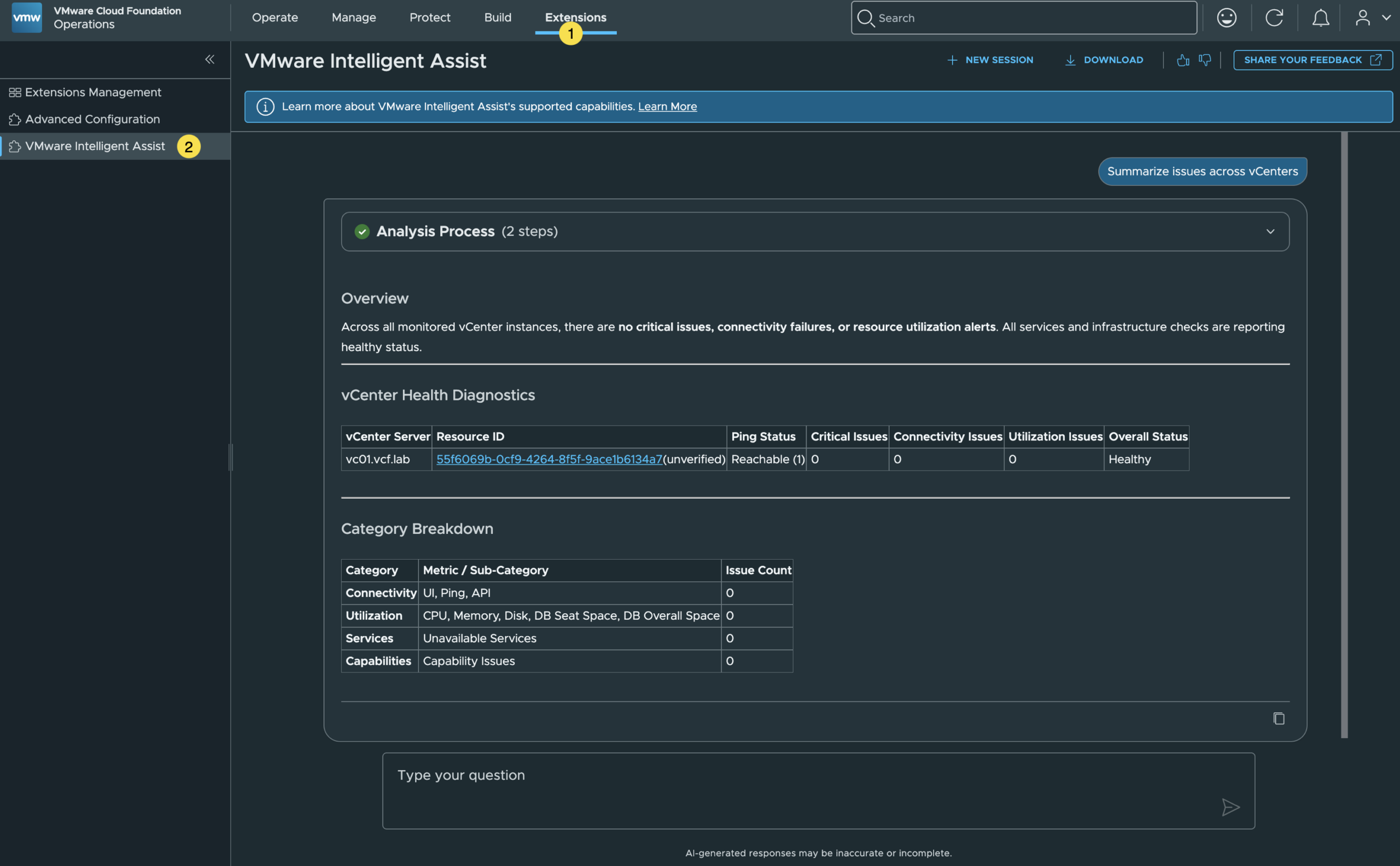The height and width of the screenshot is (866, 1400).
Task: Click the Type your question field
Action: point(818,791)
